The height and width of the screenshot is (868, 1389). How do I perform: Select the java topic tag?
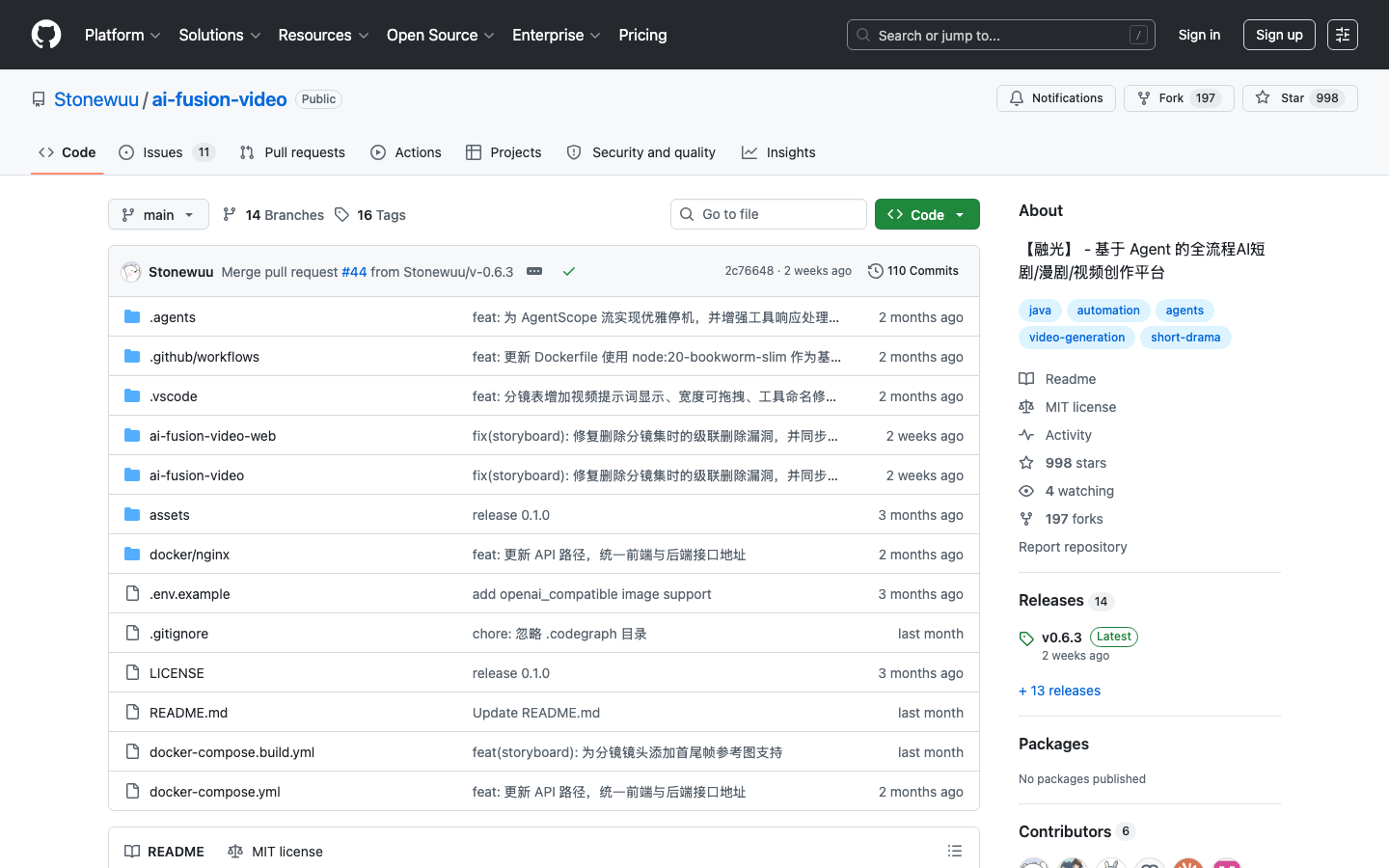(x=1040, y=311)
